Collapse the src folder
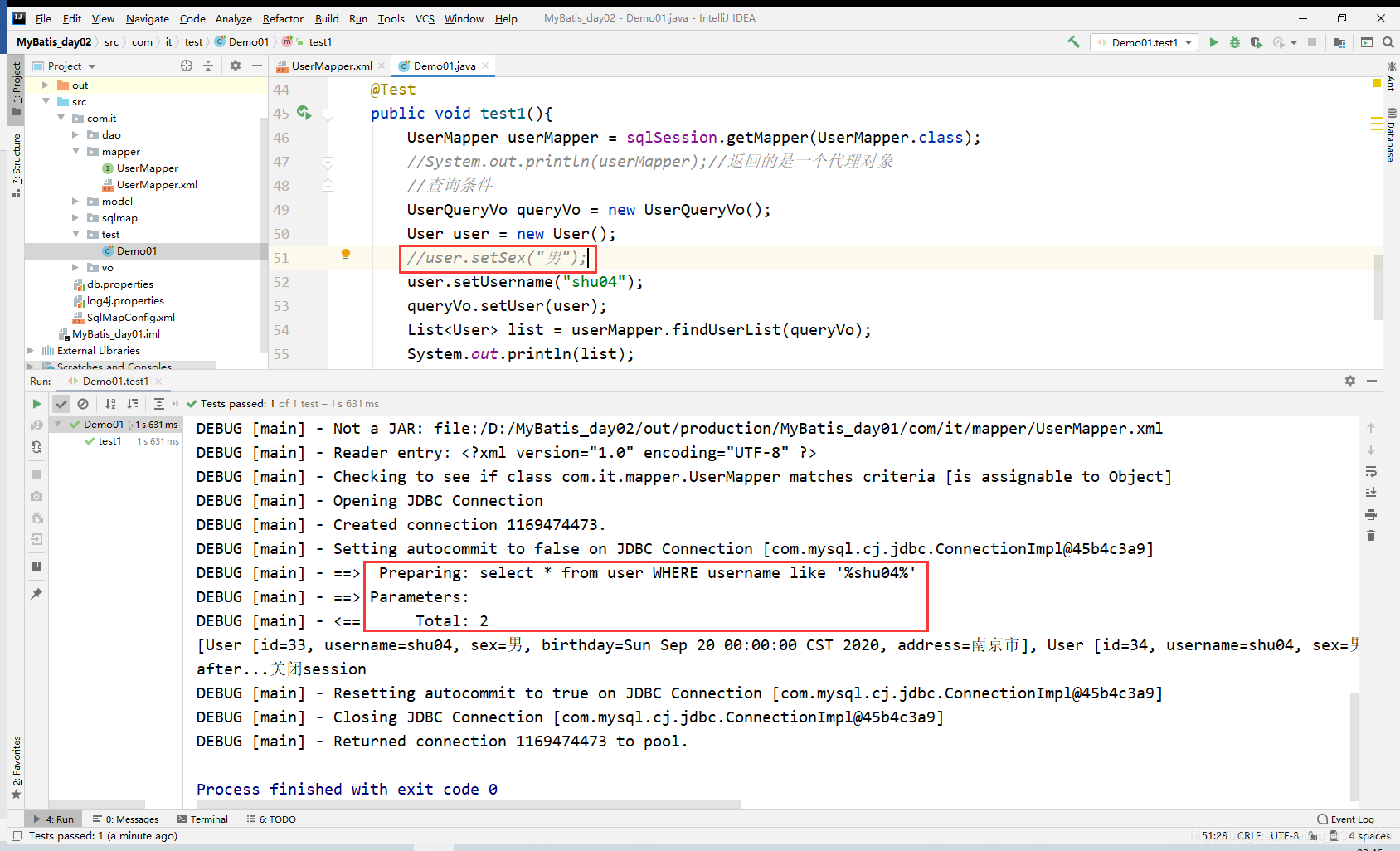1400x851 pixels. 46,102
